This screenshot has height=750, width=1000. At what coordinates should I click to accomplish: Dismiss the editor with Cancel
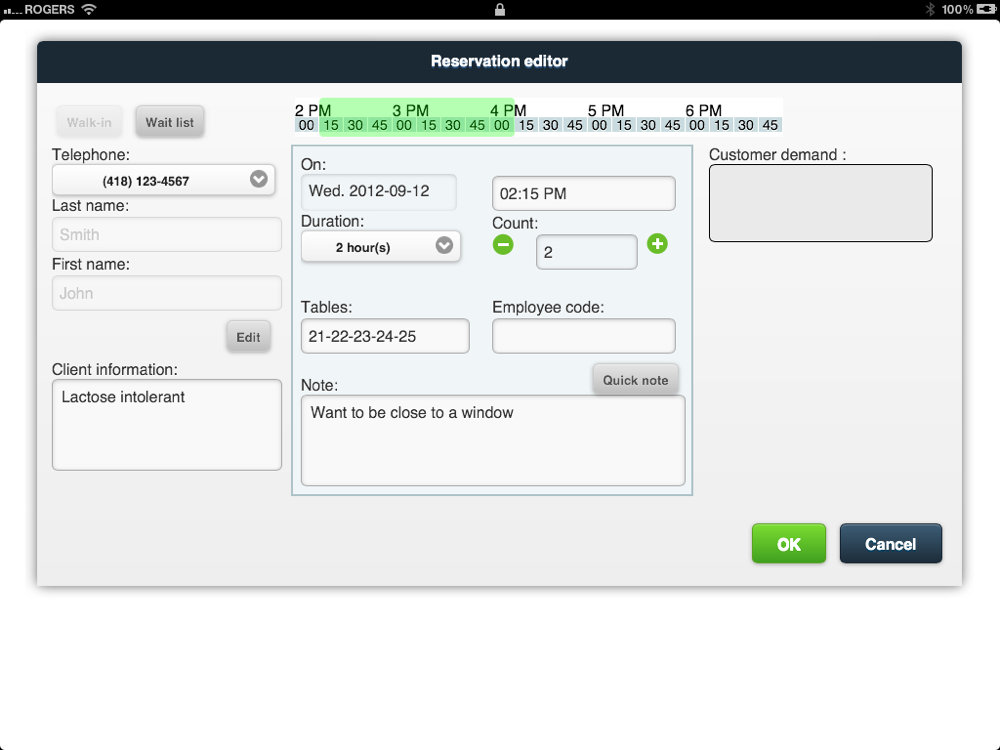[890, 543]
